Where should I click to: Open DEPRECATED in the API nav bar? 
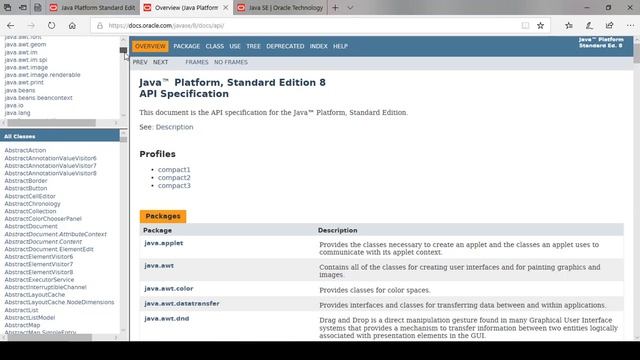pyautogui.click(x=285, y=47)
